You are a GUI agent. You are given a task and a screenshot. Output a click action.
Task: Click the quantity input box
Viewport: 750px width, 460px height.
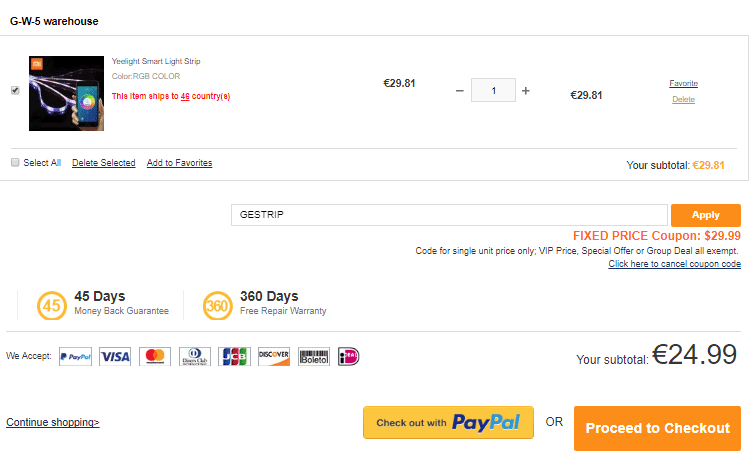(493, 90)
